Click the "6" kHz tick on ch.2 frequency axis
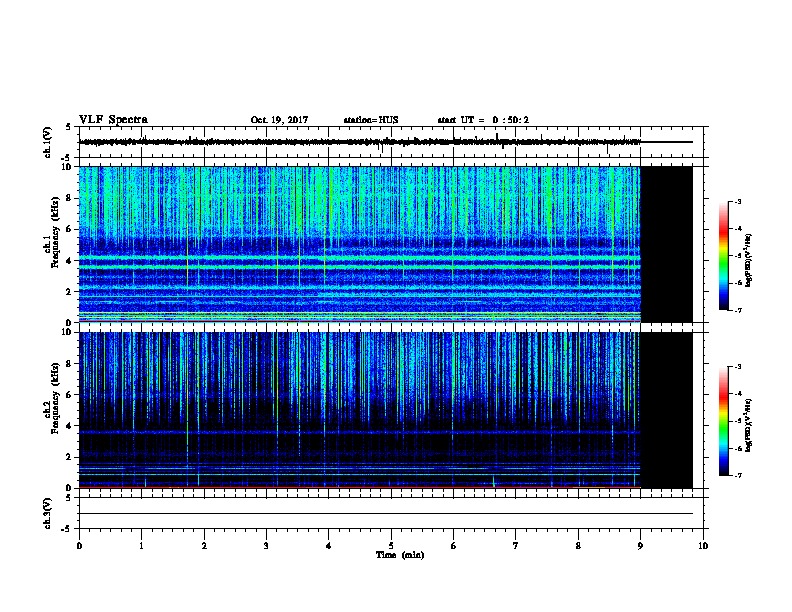792x612 pixels. click(x=70, y=395)
